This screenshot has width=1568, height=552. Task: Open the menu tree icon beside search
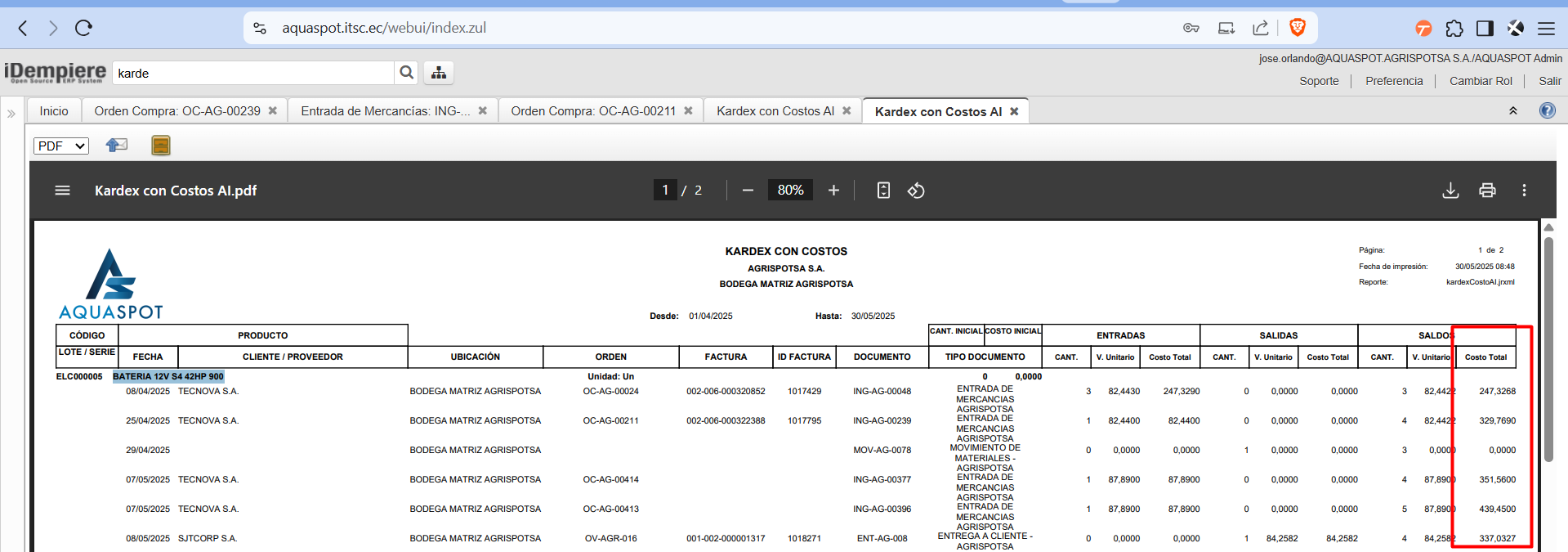[x=439, y=73]
